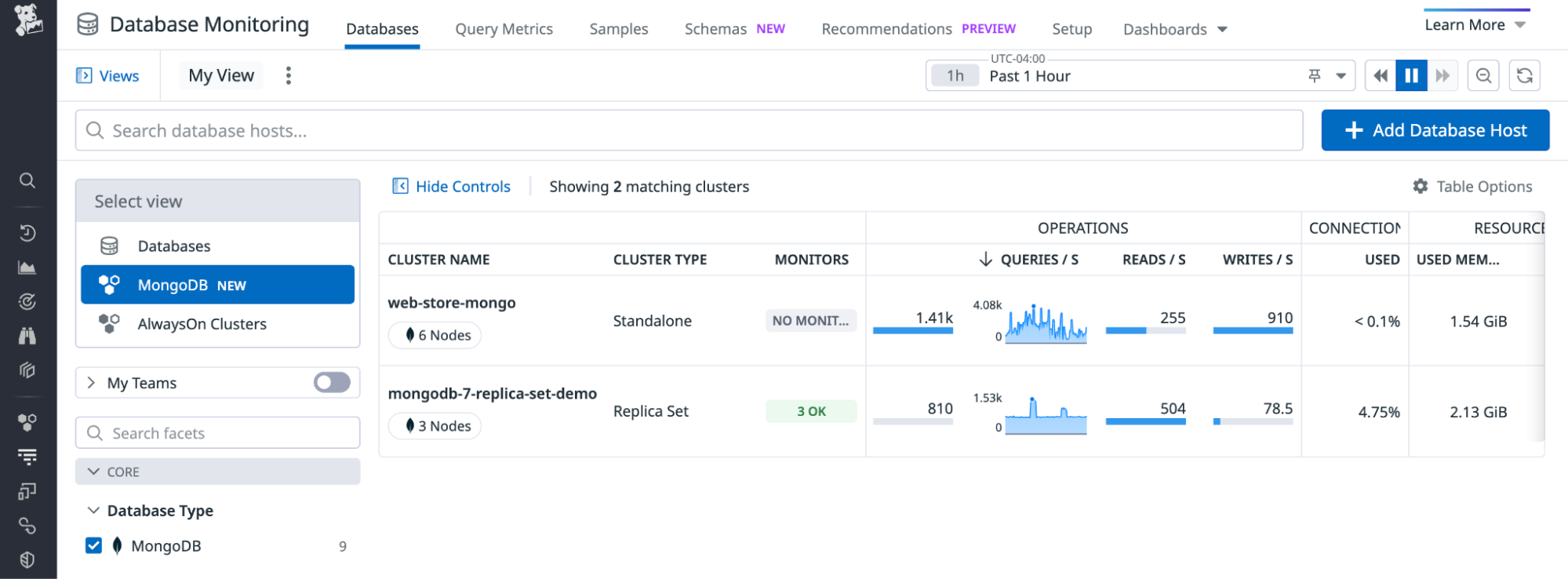1568x579 pixels.
Task: Step back the time range
Action: tap(1380, 76)
